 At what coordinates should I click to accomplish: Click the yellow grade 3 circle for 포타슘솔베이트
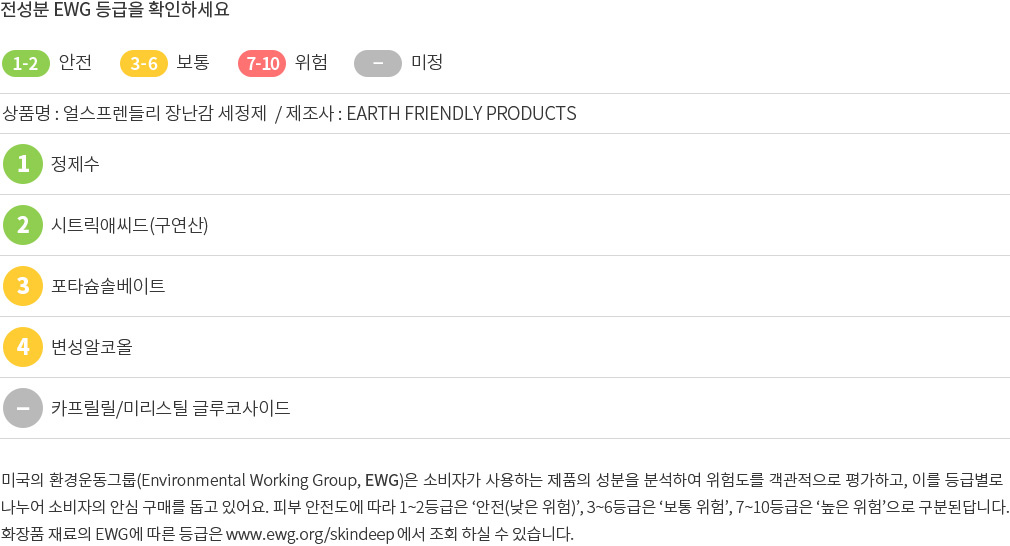[23, 286]
